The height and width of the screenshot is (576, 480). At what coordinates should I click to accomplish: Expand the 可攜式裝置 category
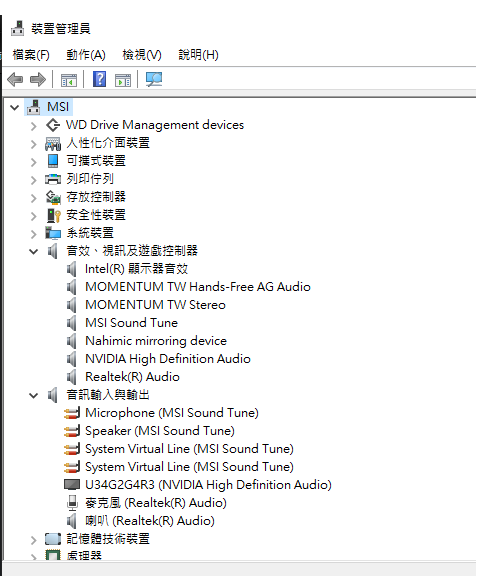[34, 162]
